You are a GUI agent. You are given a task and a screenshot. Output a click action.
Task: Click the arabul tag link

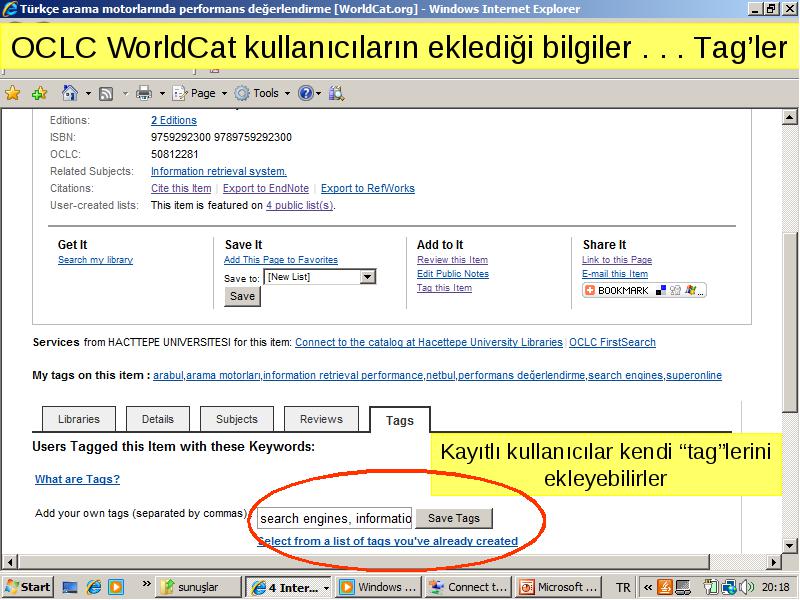click(168, 376)
